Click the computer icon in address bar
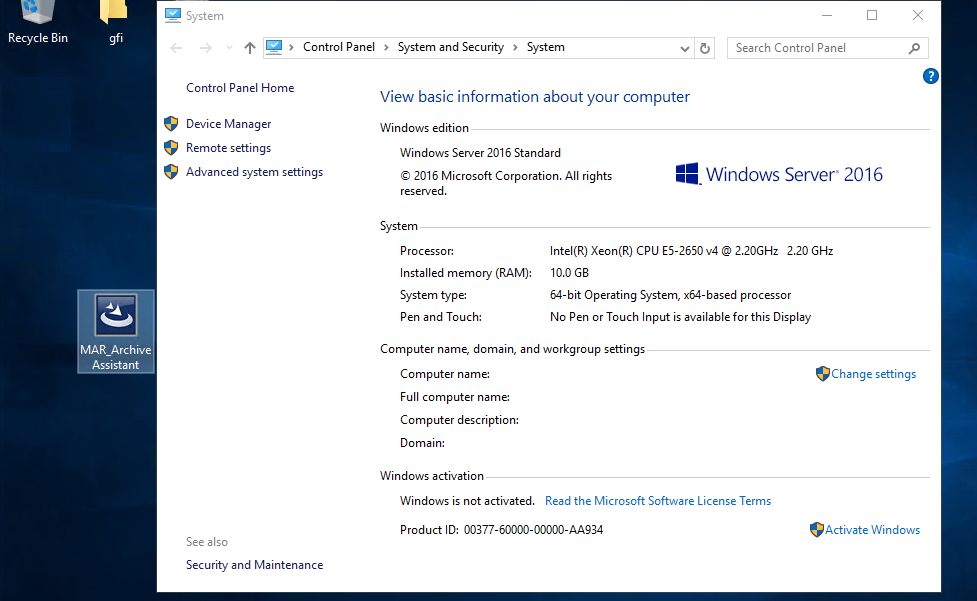Image resolution: width=977 pixels, height=601 pixels. (274, 47)
